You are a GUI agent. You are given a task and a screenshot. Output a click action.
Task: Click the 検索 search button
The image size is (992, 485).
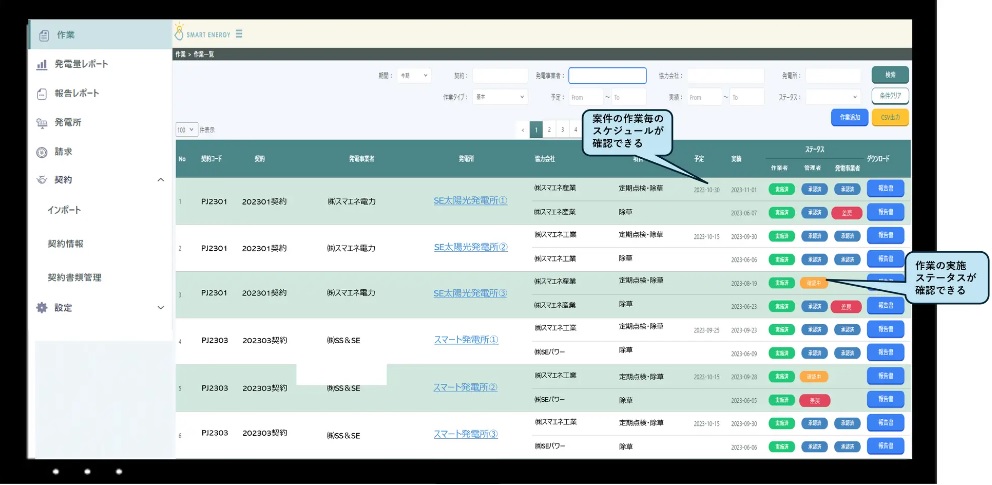(x=890, y=75)
